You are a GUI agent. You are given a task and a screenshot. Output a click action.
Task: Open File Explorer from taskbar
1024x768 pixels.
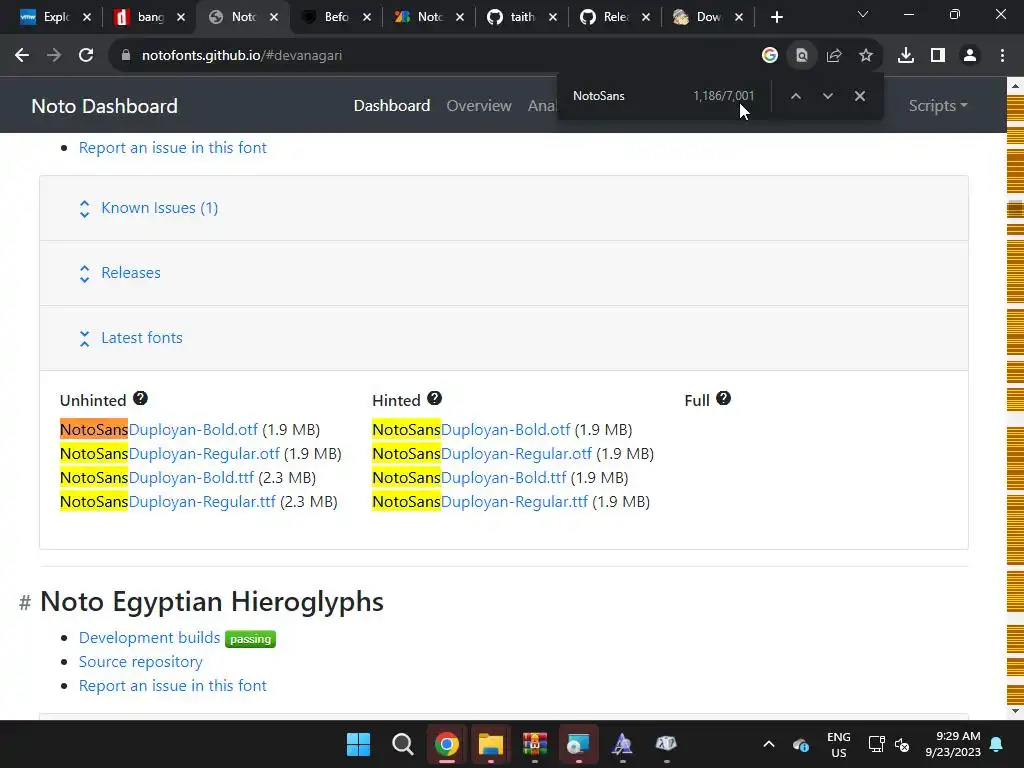pos(490,744)
